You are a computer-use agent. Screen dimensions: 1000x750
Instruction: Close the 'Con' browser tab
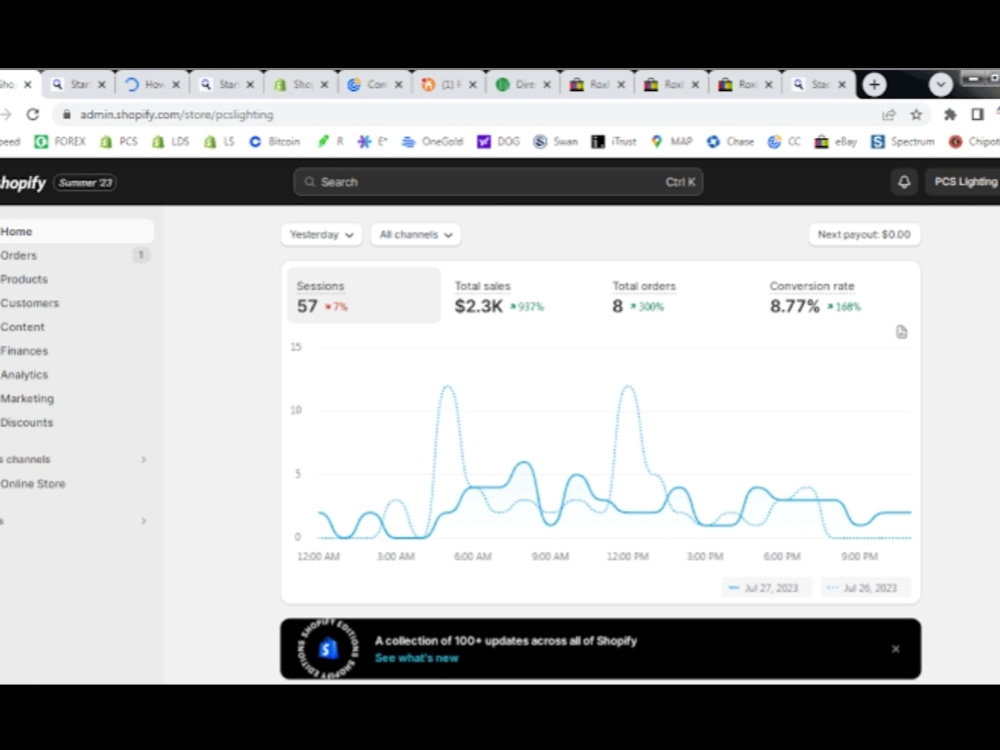[399, 84]
